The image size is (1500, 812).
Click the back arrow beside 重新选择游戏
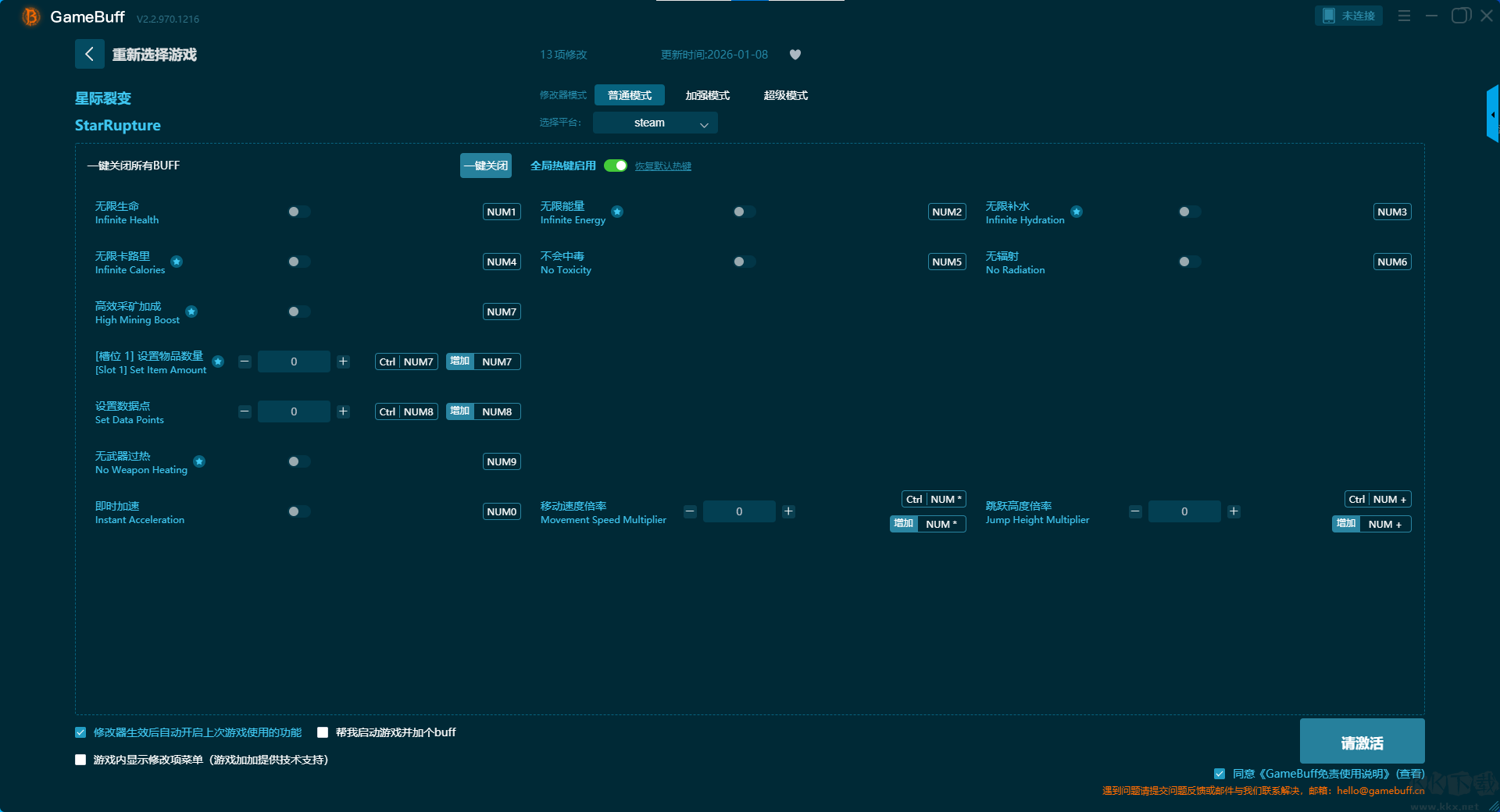coord(89,54)
